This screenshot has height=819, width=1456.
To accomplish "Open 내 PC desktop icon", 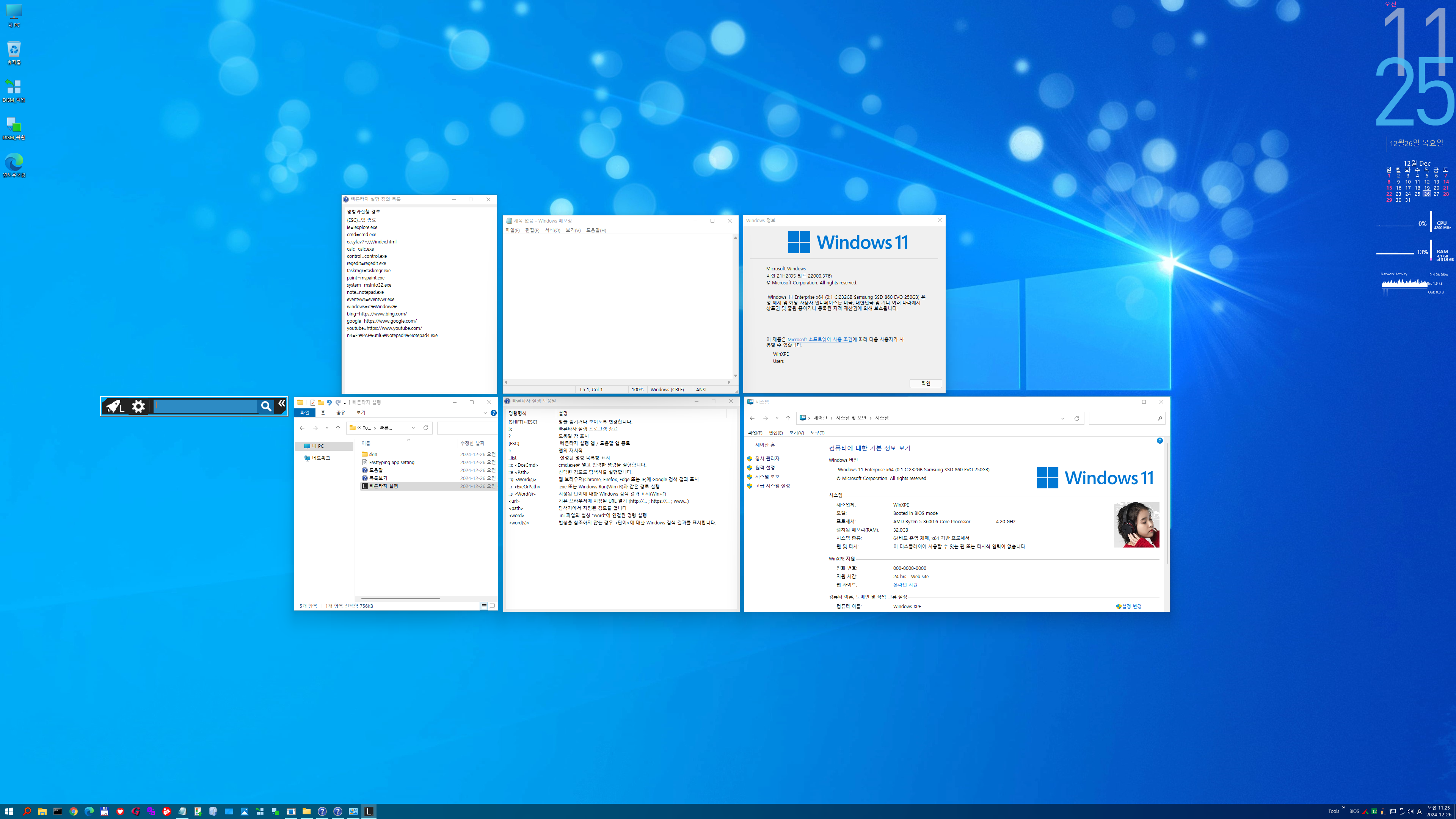I will 14,16.
